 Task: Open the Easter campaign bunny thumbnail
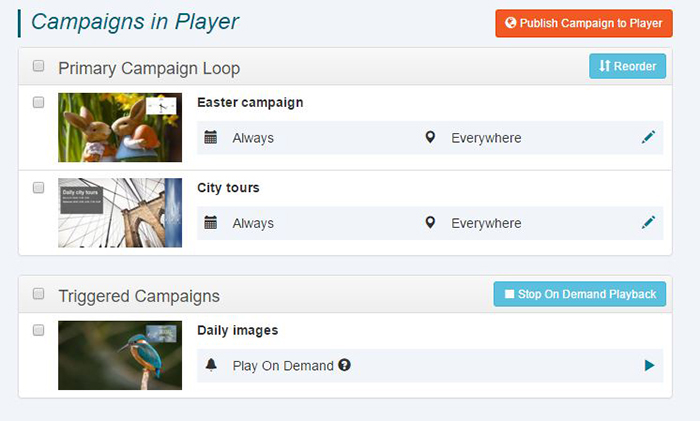coord(120,127)
